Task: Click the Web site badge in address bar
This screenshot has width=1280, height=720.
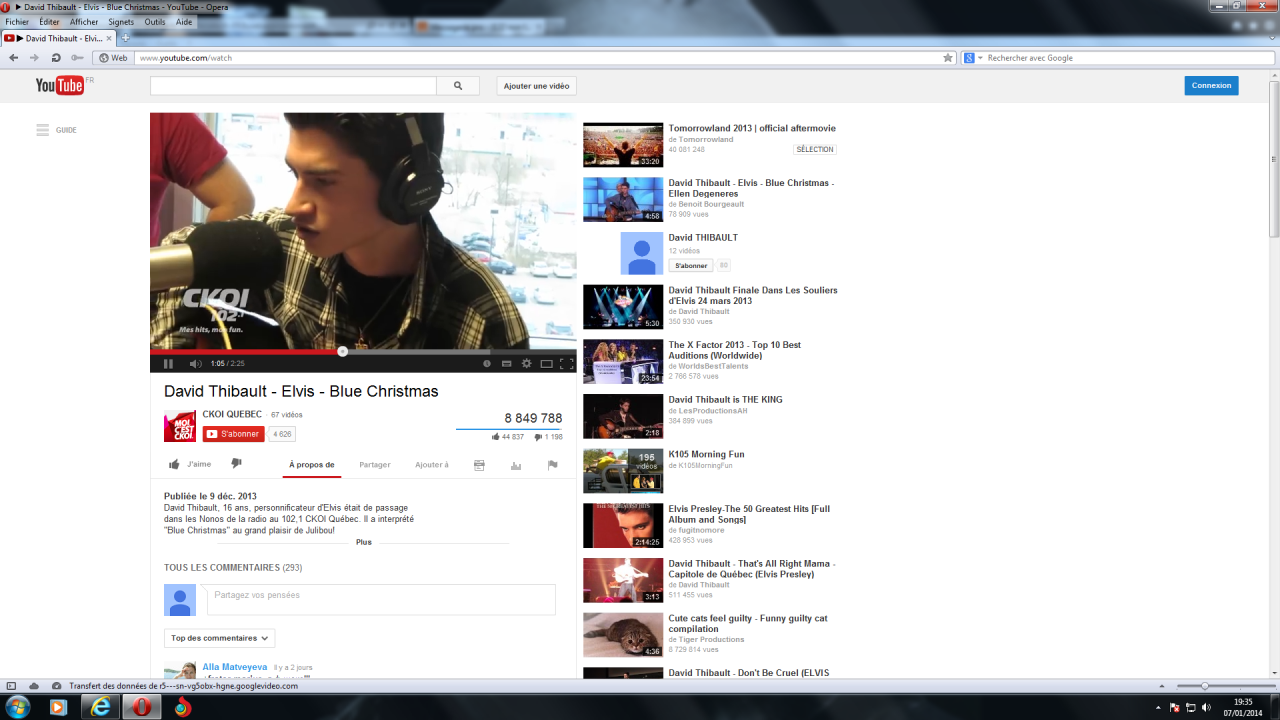Action: [113, 58]
